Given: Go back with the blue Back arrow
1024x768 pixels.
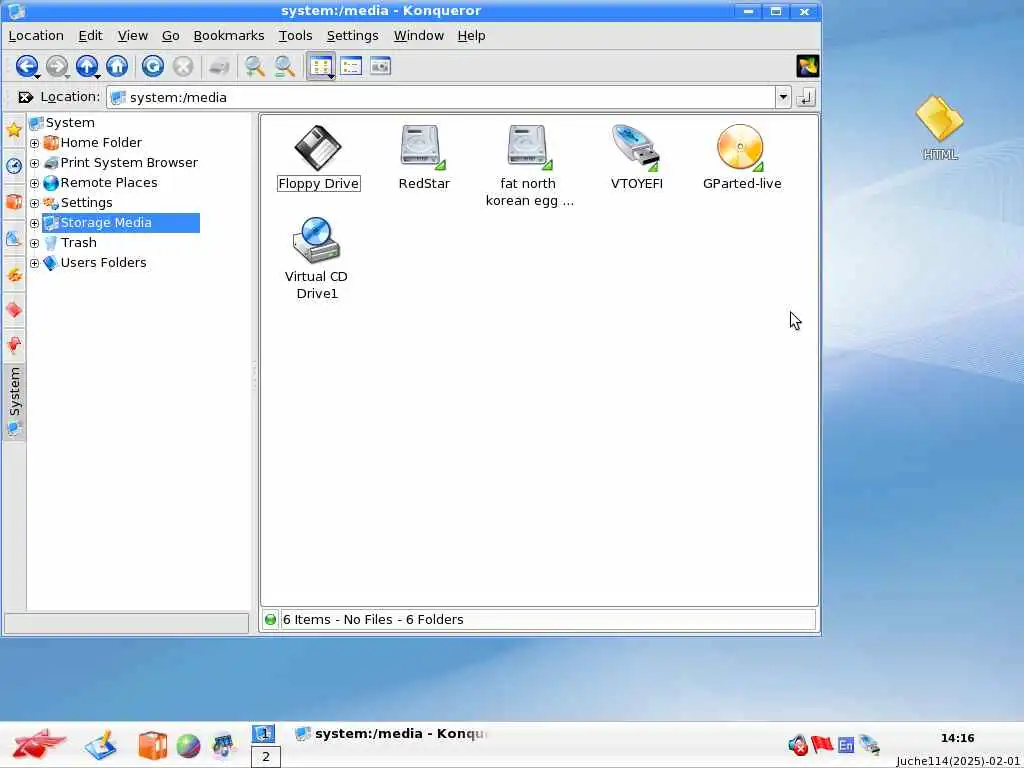Looking at the screenshot, I should coord(26,66).
